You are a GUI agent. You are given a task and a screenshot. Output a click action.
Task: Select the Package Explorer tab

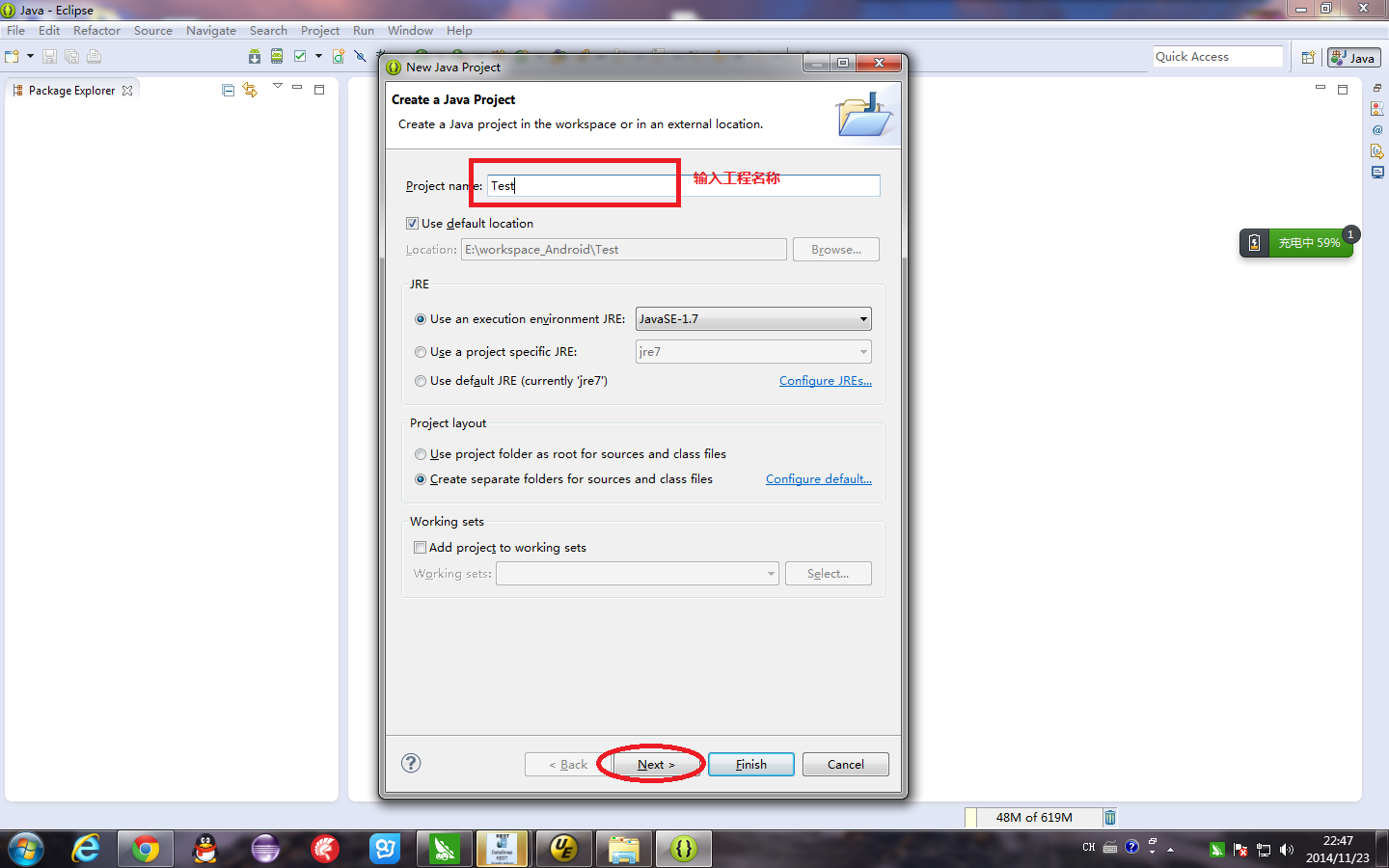click(71, 91)
